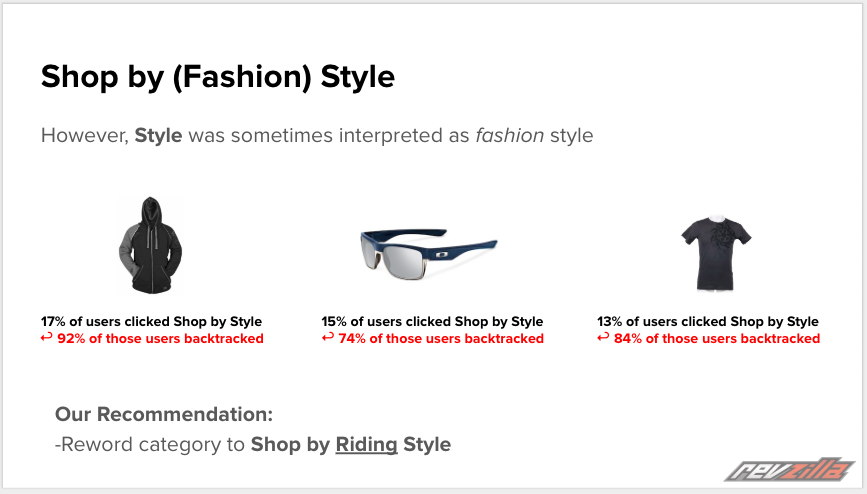867x494 pixels.
Task: Click the 13% of users clicked text
Action: pyautogui.click(x=708, y=322)
